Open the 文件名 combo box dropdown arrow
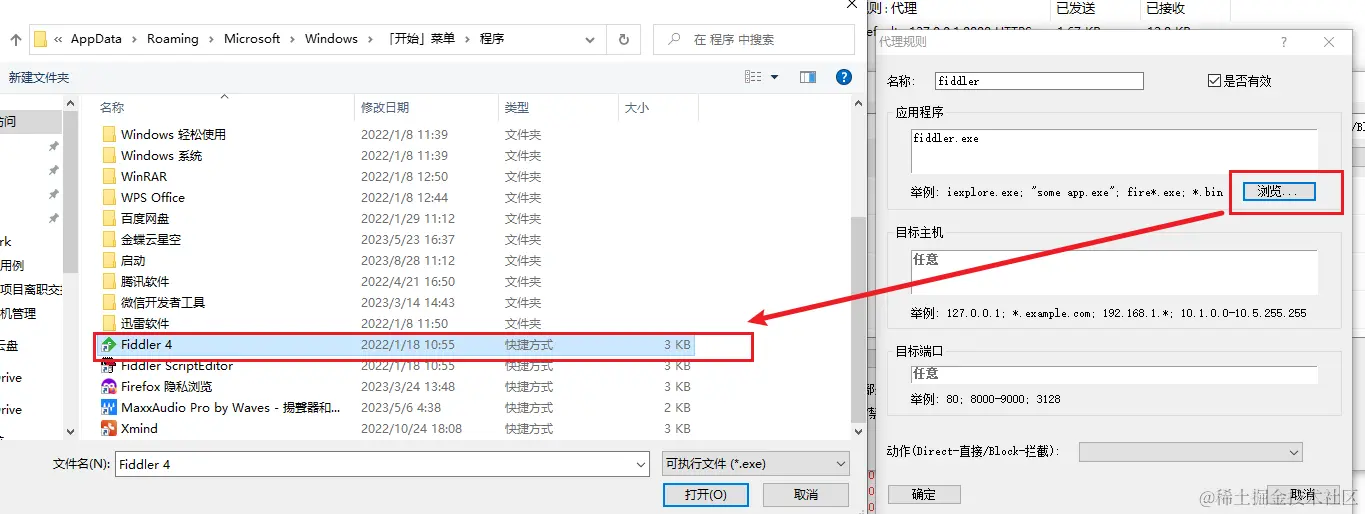This screenshot has width=1365, height=514. pos(640,464)
